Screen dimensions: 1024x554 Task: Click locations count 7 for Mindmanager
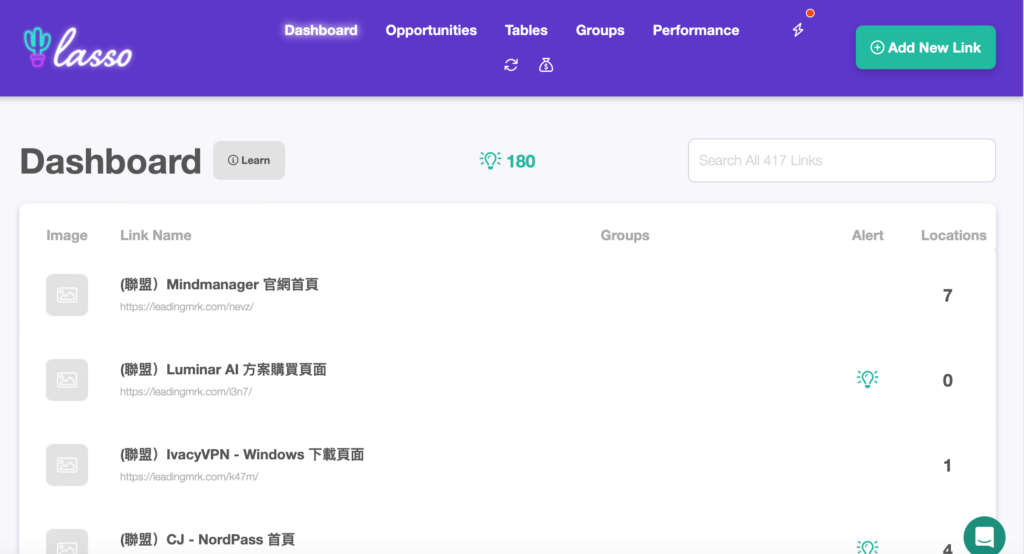(x=947, y=295)
